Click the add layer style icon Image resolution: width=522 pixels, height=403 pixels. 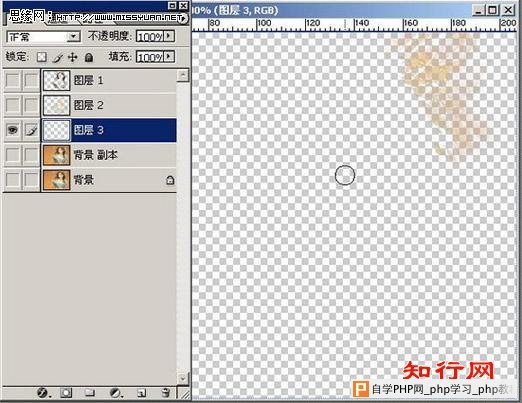(x=43, y=393)
